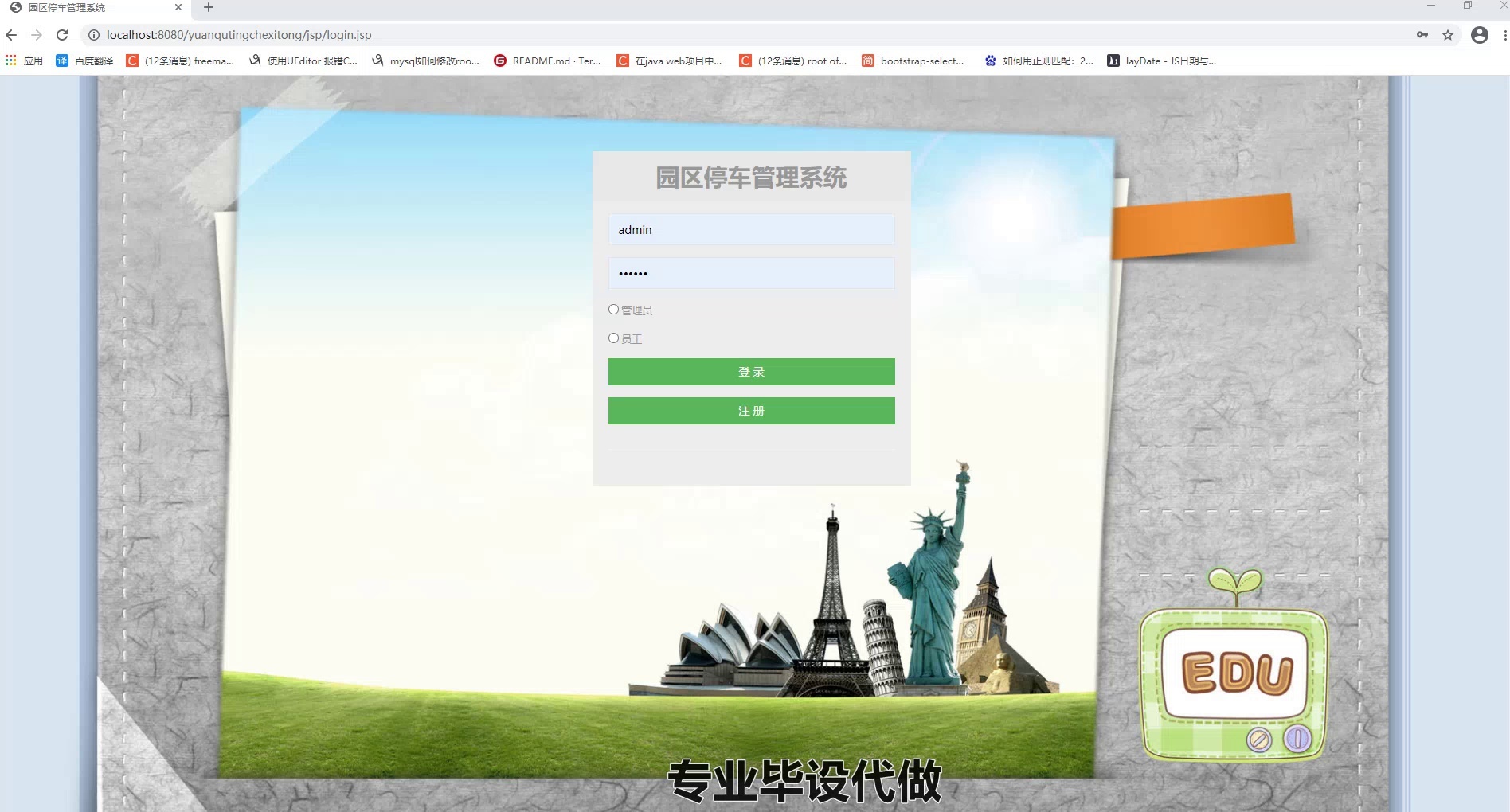This screenshot has height=812, width=1510.
Task: View site information icon in address bar
Action: [x=93, y=35]
